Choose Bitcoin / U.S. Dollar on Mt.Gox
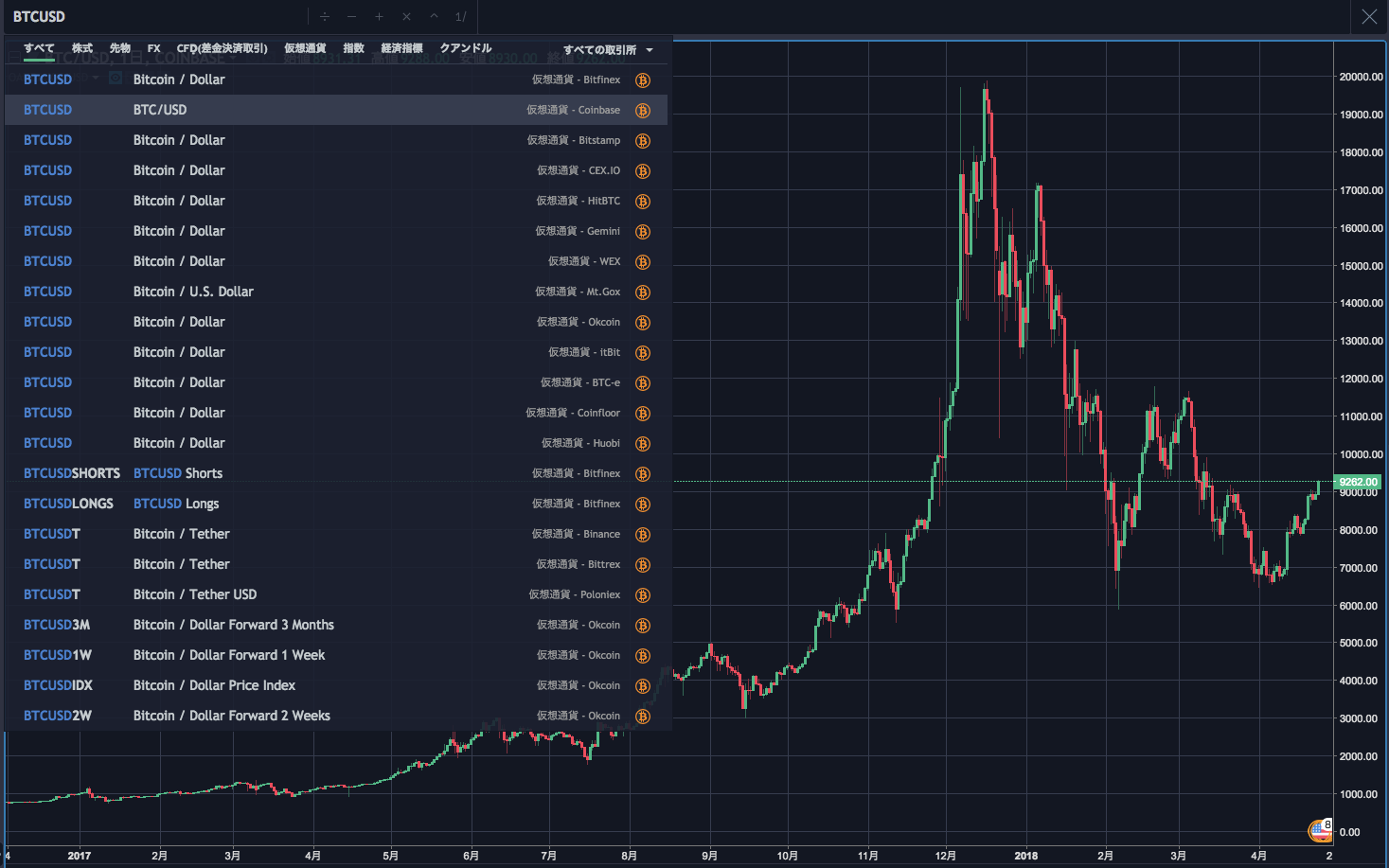The height and width of the screenshot is (868, 1389). pyautogui.click(x=336, y=292)
